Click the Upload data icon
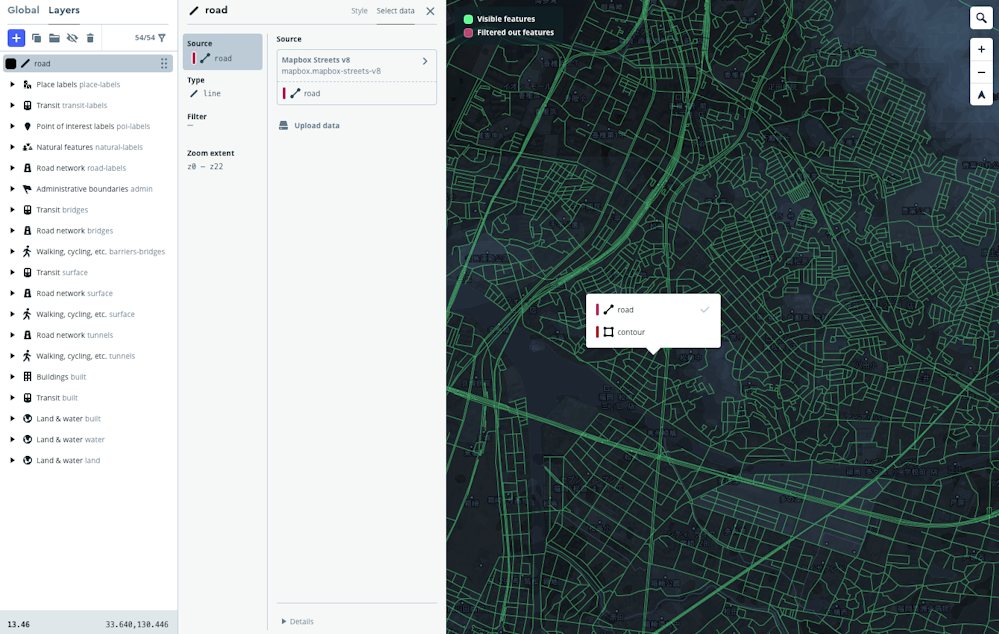The image size is (999, 634). [x=284, y=126]
